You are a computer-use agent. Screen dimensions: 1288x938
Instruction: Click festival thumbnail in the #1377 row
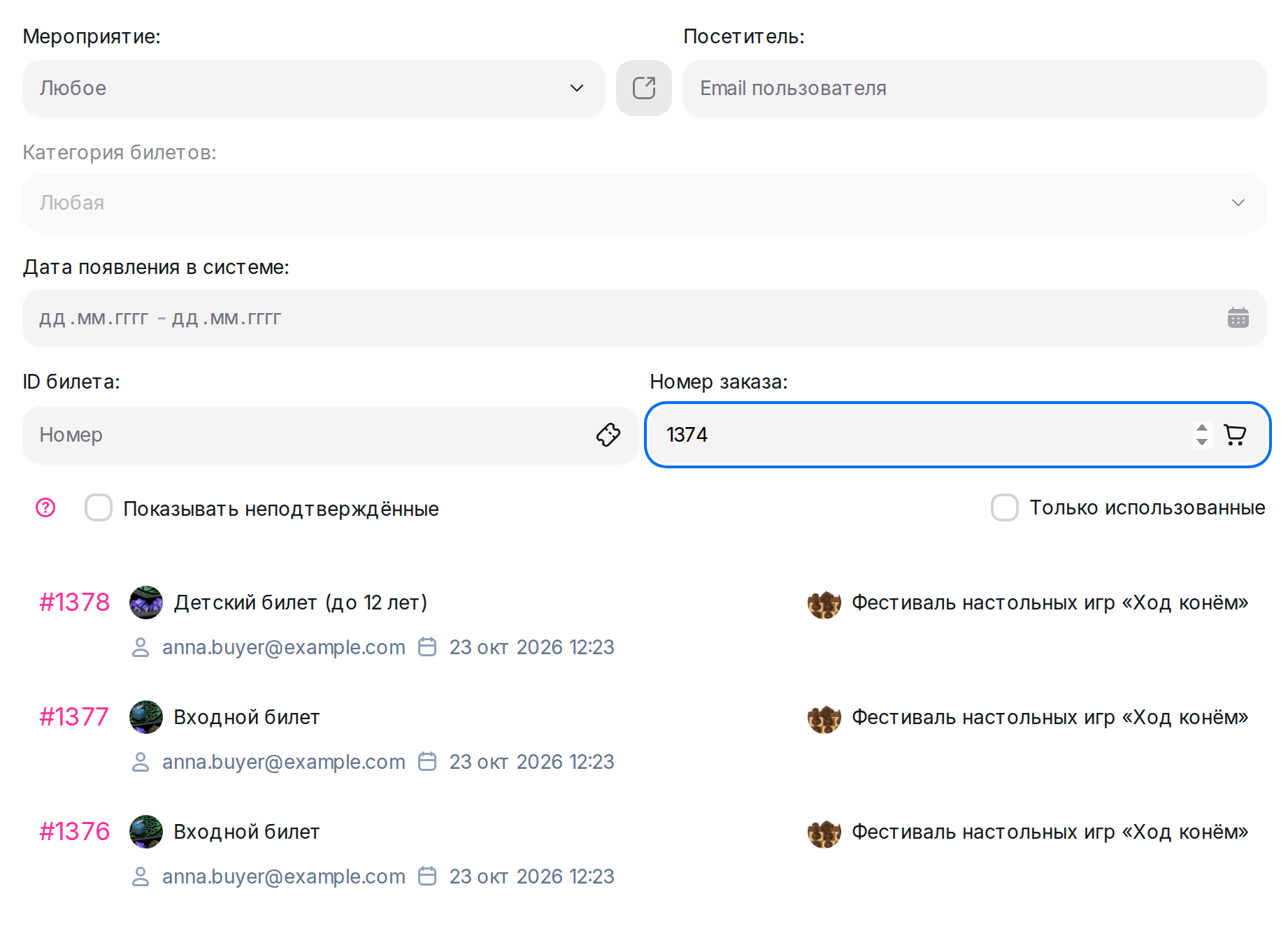(x=824, y=718)
